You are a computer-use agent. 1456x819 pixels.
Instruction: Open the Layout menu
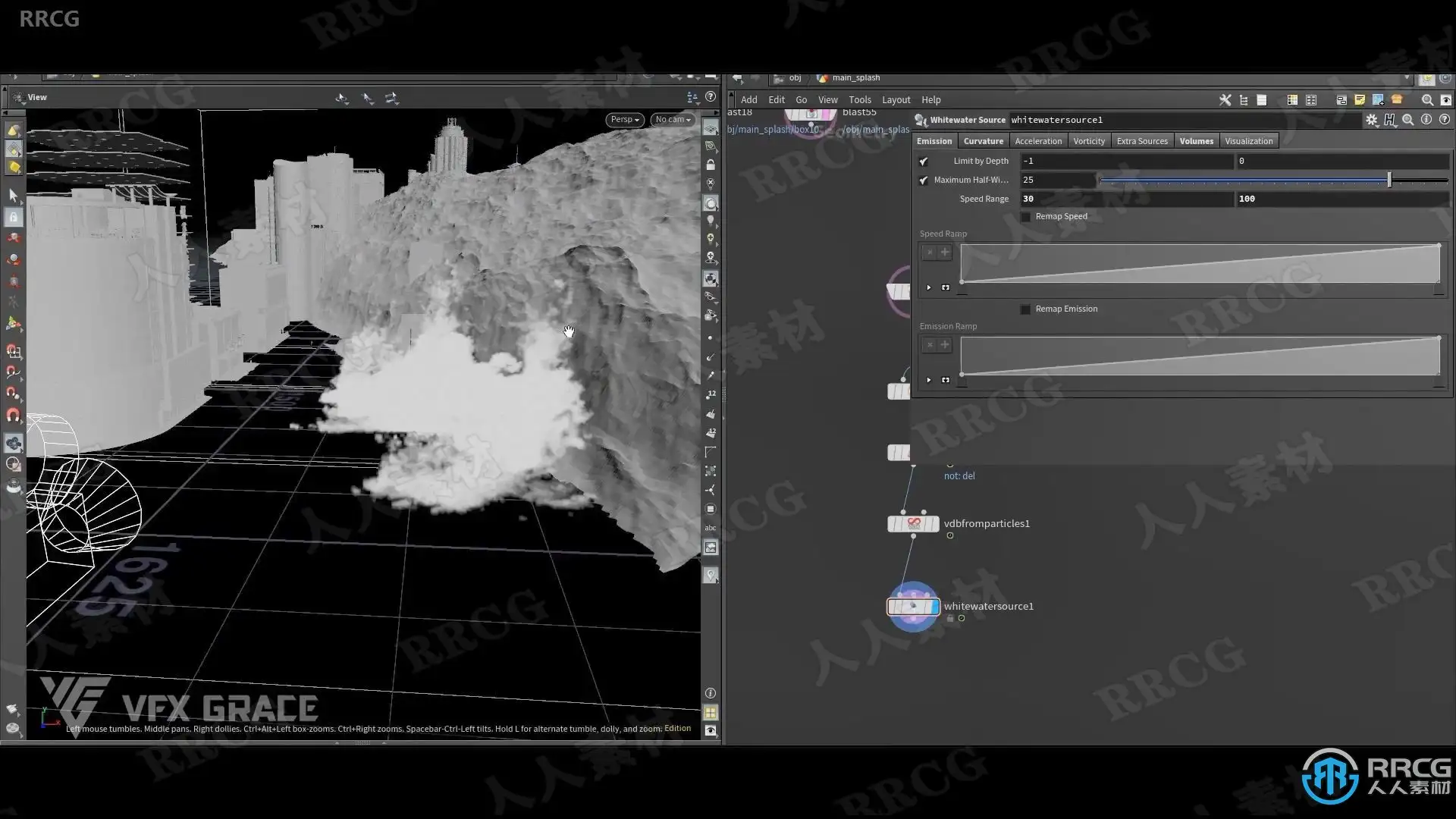896,100
